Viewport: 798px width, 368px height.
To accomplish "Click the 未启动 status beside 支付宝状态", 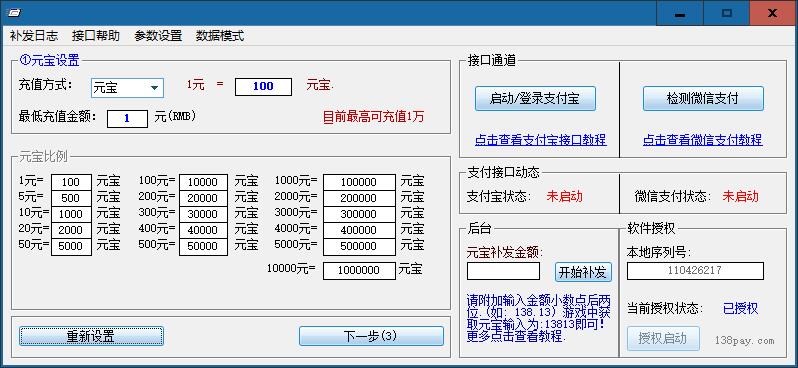I will tap(564, 196).
